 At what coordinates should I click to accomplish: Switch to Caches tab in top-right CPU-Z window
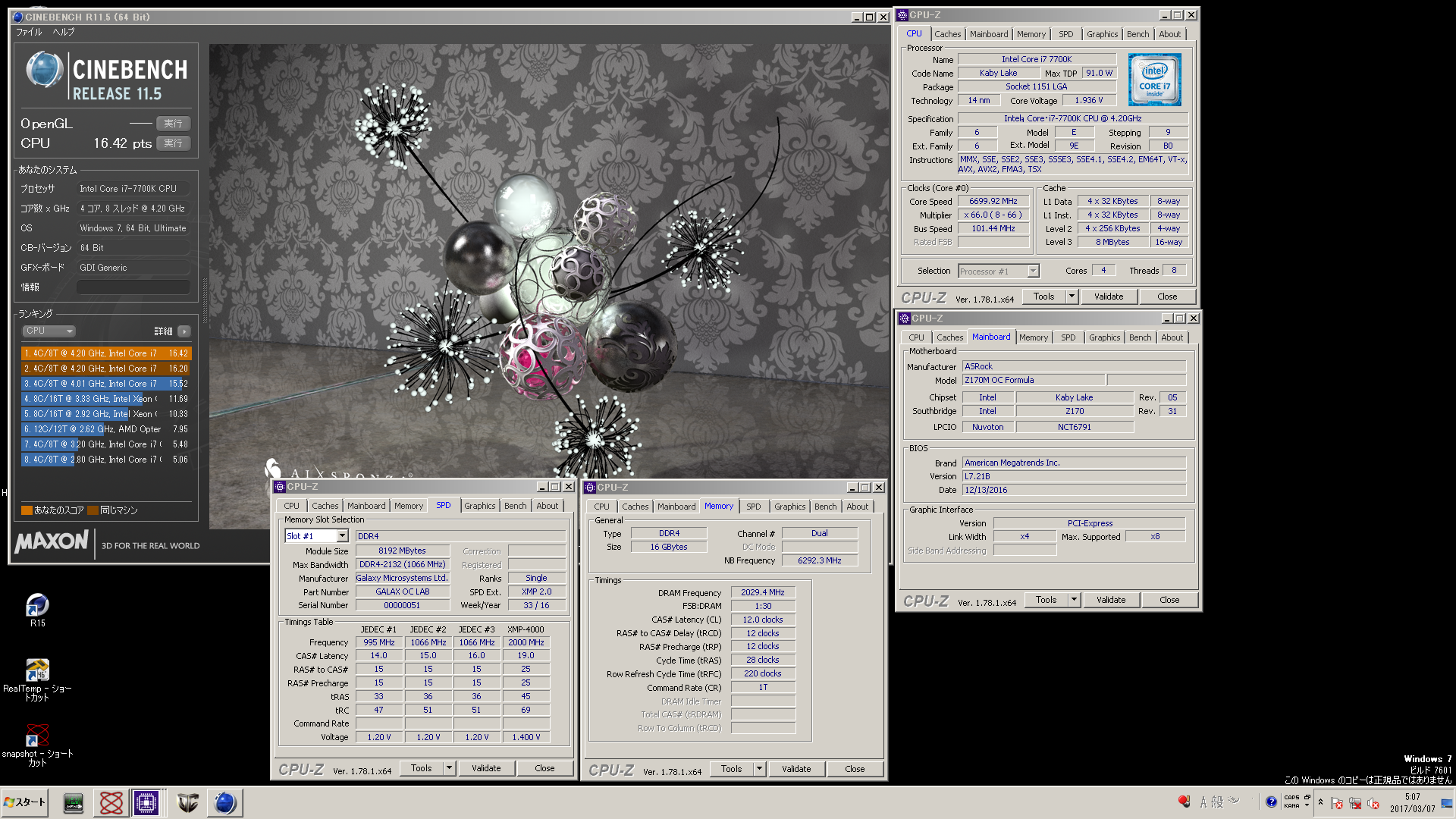947,34
